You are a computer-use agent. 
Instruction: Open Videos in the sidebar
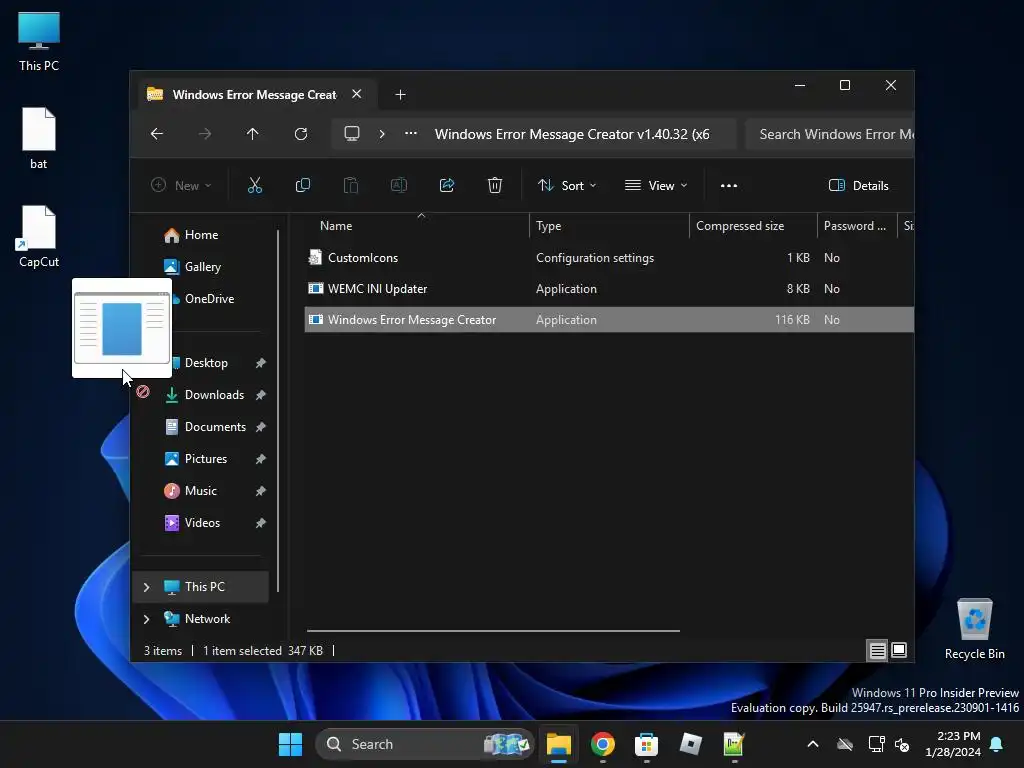[202, 523]
